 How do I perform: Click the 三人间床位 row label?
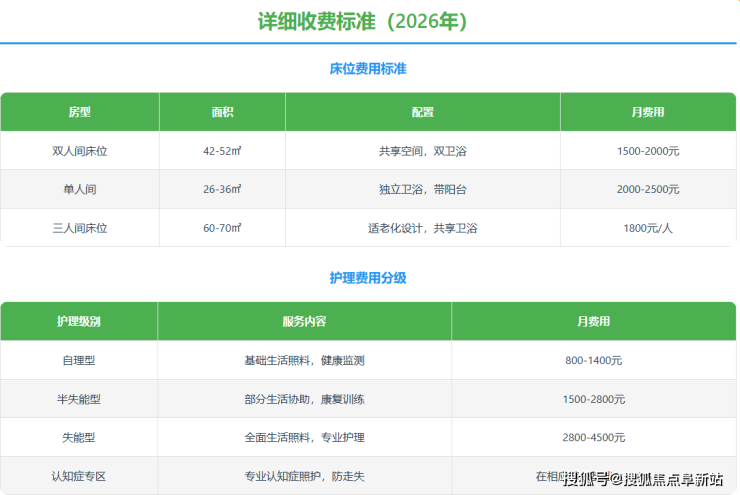coord(79,228)
